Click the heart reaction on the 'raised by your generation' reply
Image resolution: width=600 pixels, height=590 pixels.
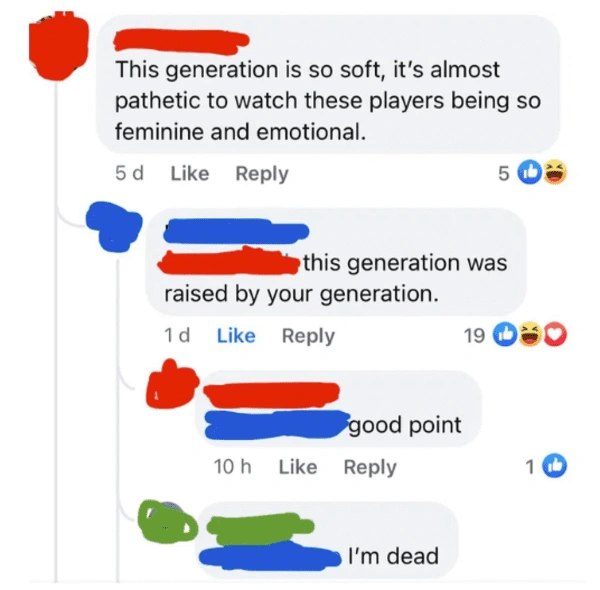click(x=556, y=335)
